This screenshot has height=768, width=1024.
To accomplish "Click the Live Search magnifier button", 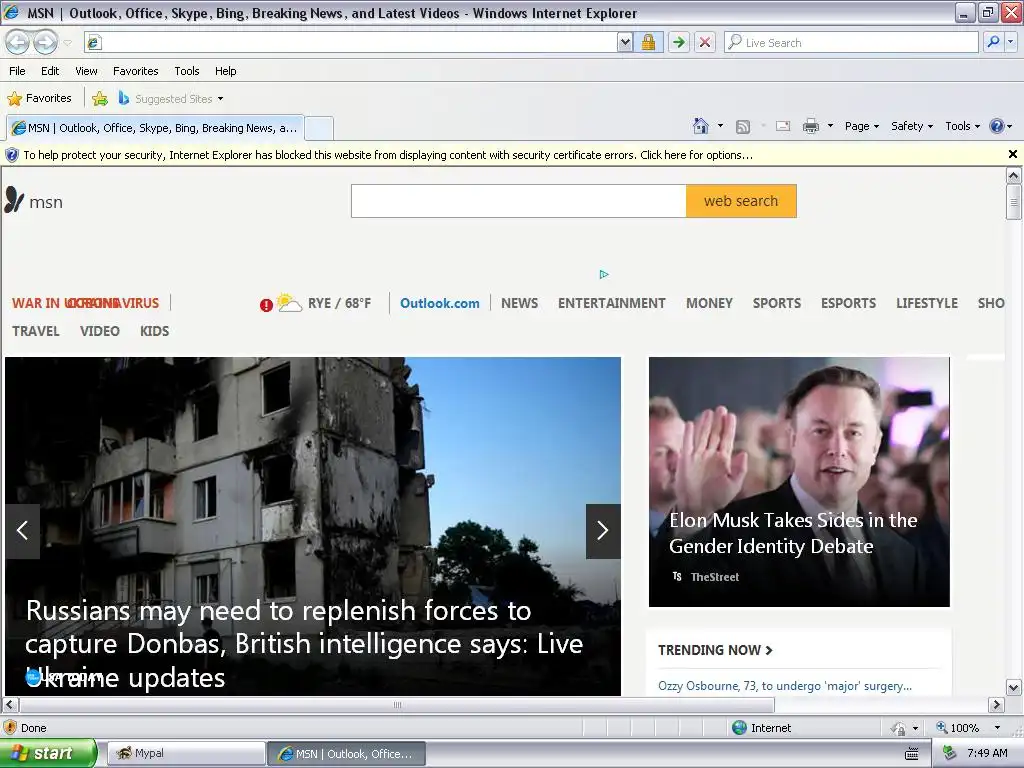I will [993, 42].
